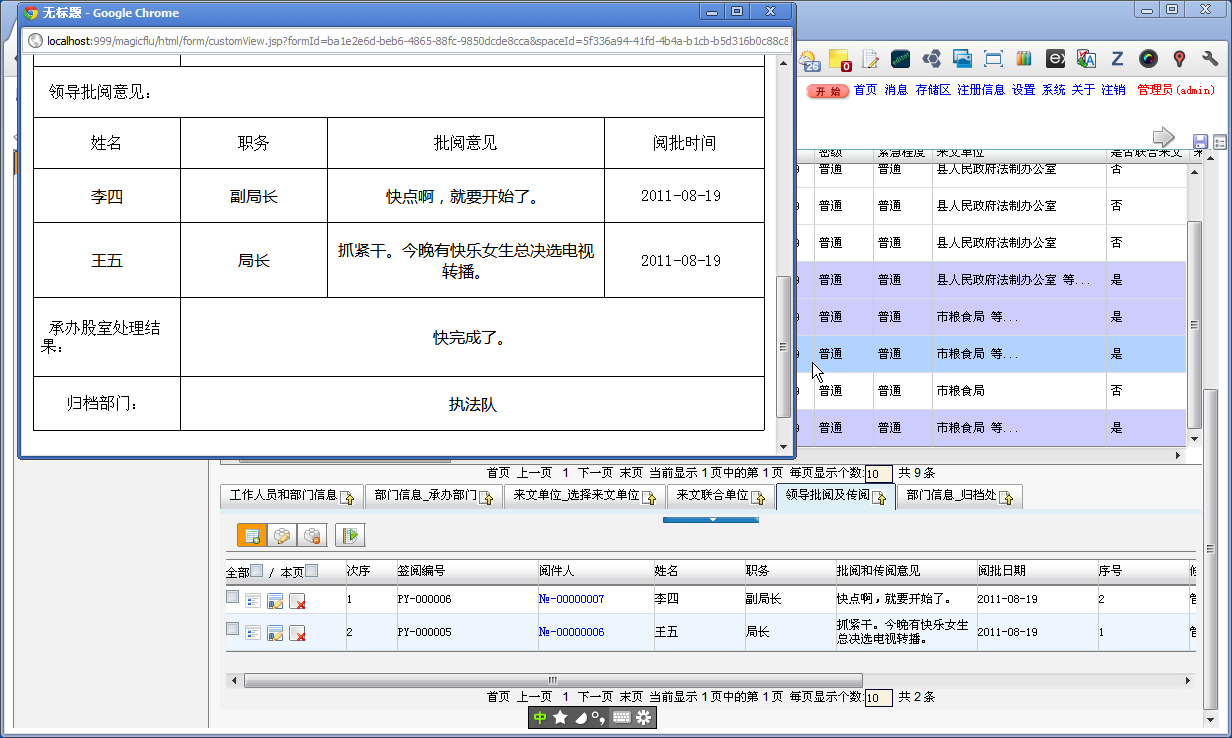
Task: Click 下一页 in lower table pagination
Action: (x=595, y=697)
